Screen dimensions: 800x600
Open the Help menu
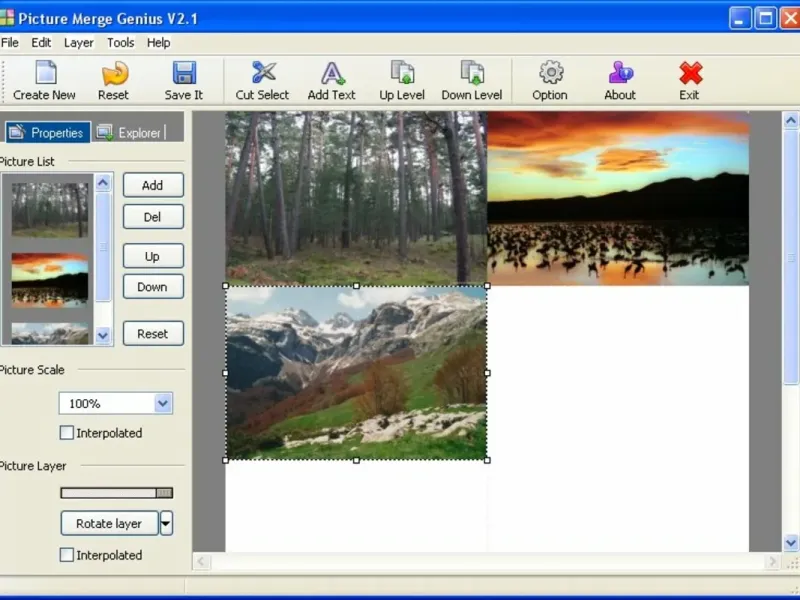[x=159, y=43]
